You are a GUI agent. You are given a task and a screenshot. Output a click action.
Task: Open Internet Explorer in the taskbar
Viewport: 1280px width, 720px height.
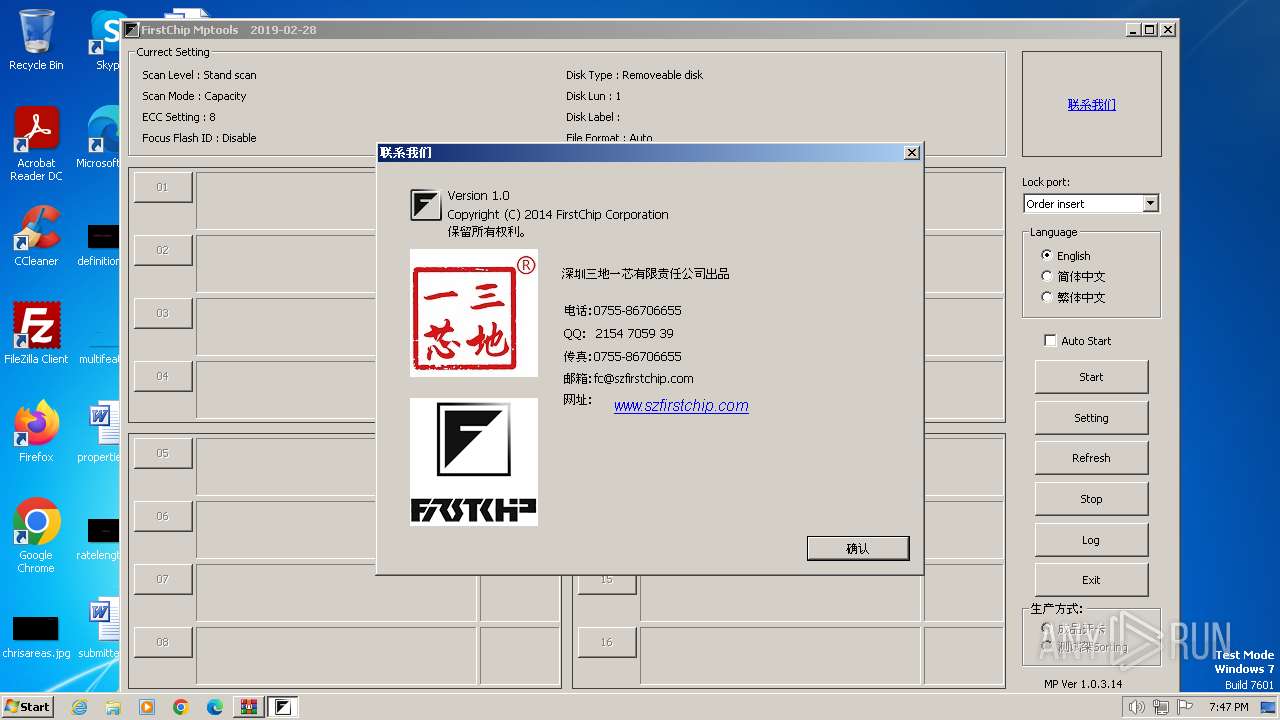click(x=79, y=707)
